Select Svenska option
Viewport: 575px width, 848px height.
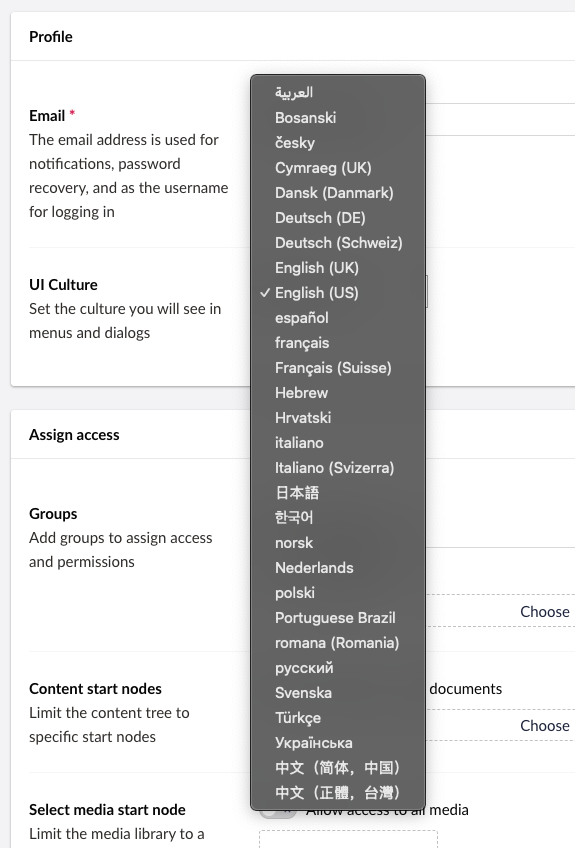338,693
